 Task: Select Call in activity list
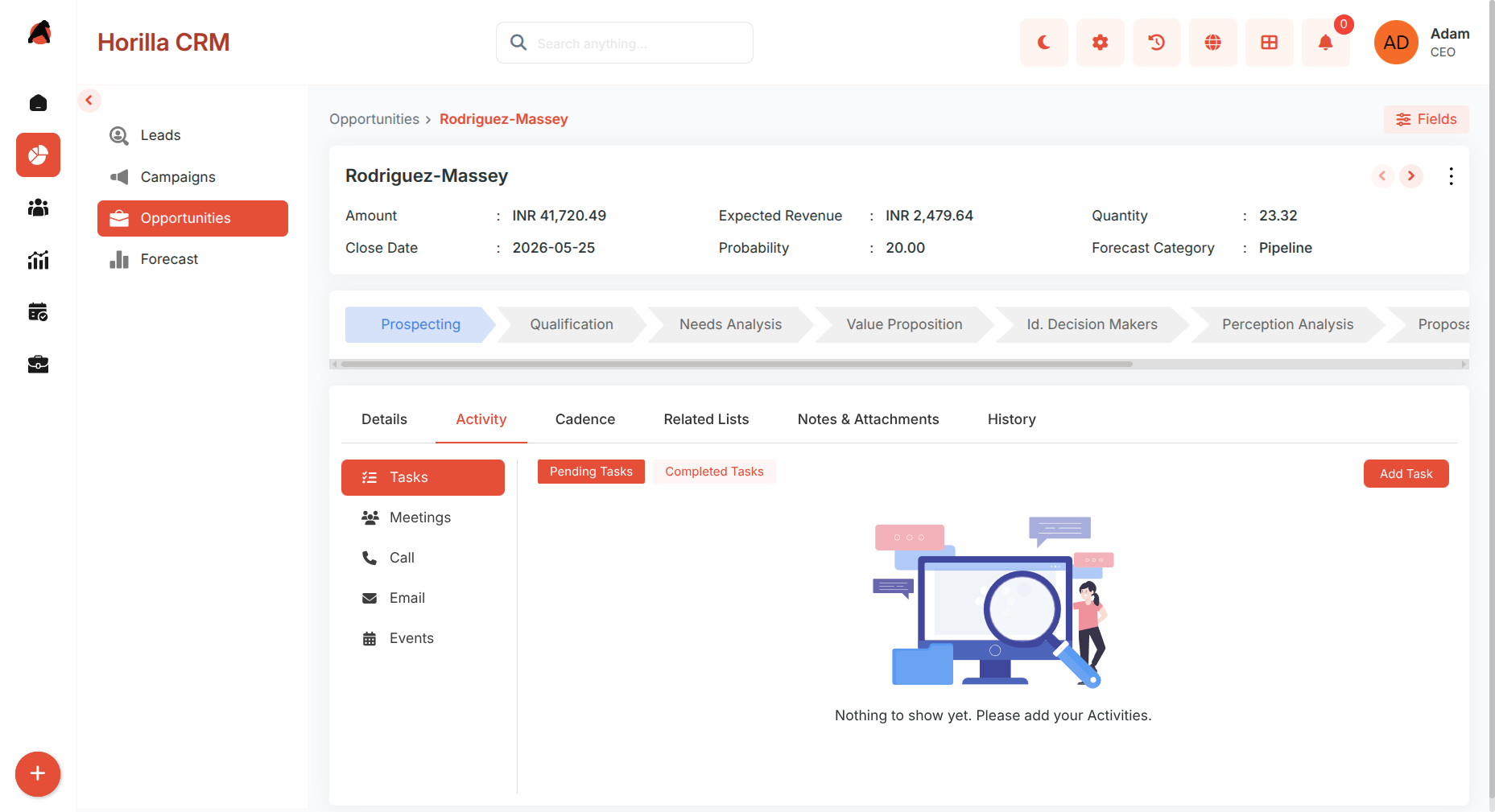click(x=423, y=558)
